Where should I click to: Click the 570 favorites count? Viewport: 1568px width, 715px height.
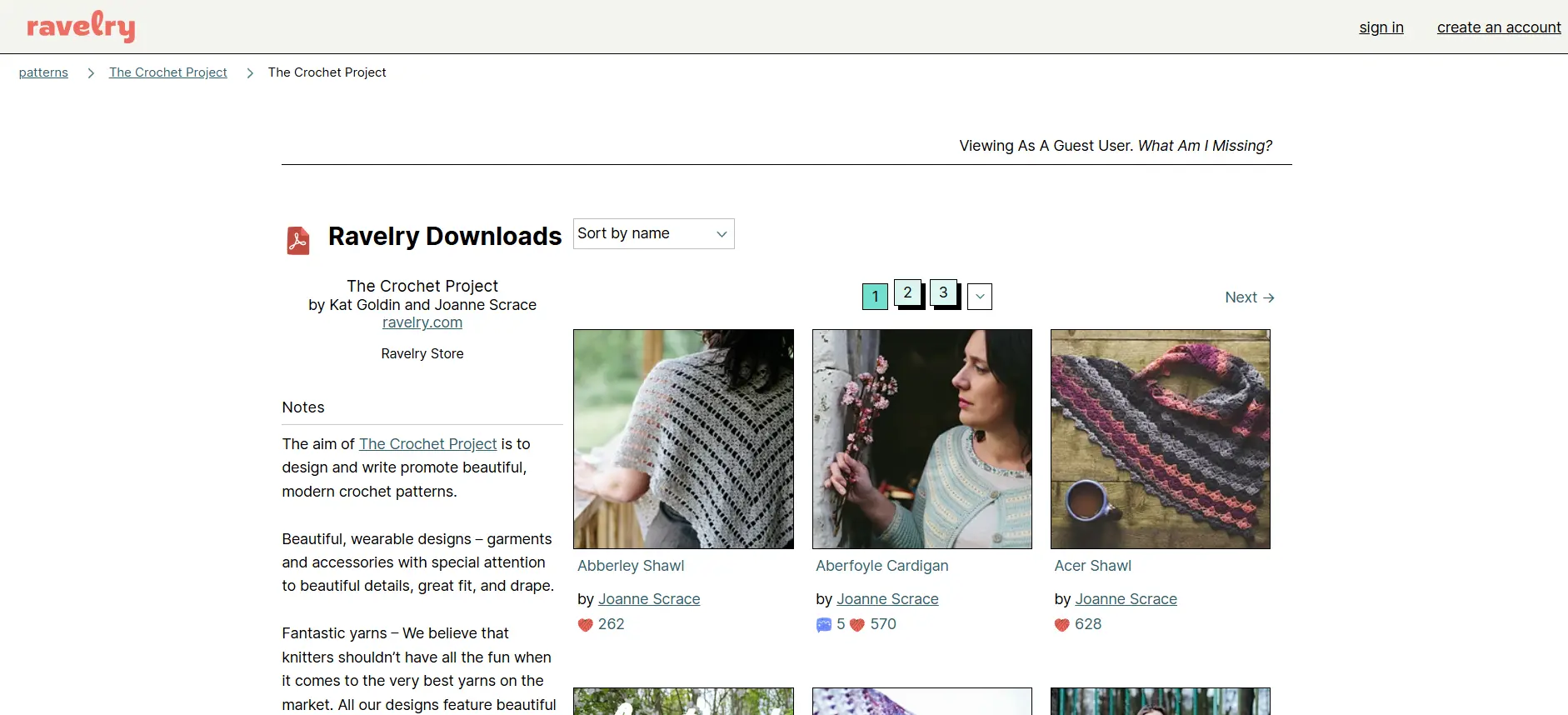(883, 624)
